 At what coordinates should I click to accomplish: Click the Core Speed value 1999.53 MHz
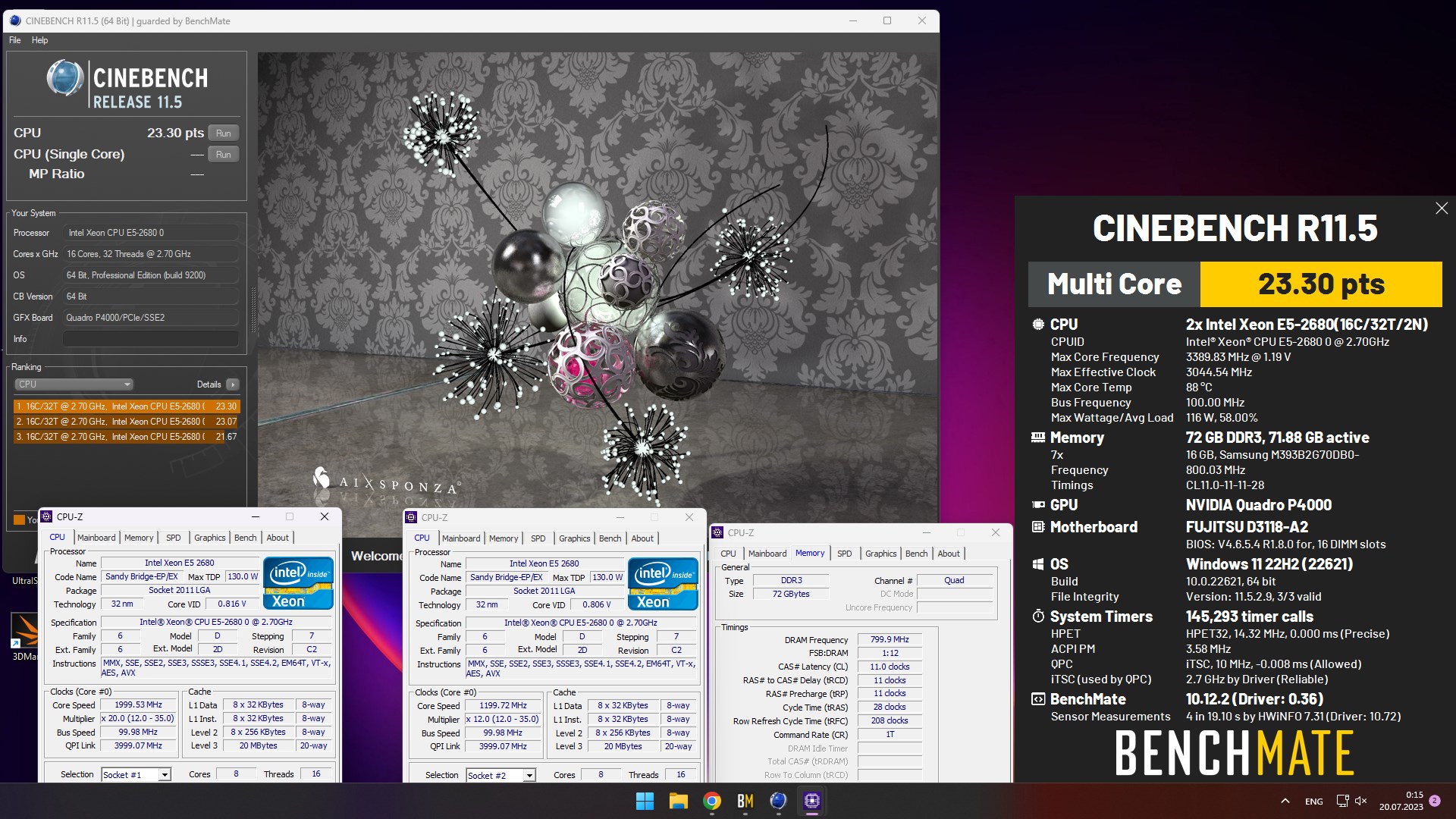click(139, 705)
